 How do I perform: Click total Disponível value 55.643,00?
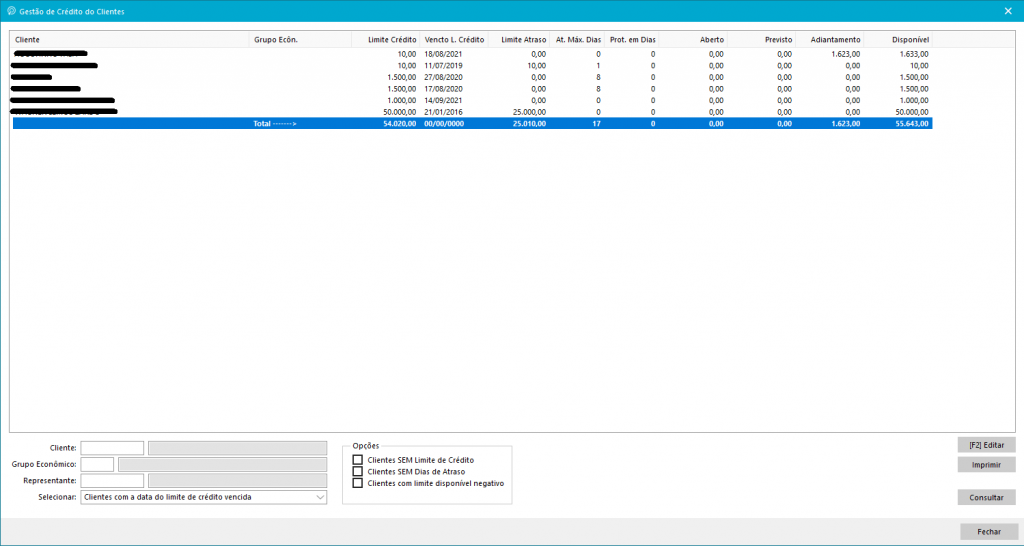coord(912,123)
